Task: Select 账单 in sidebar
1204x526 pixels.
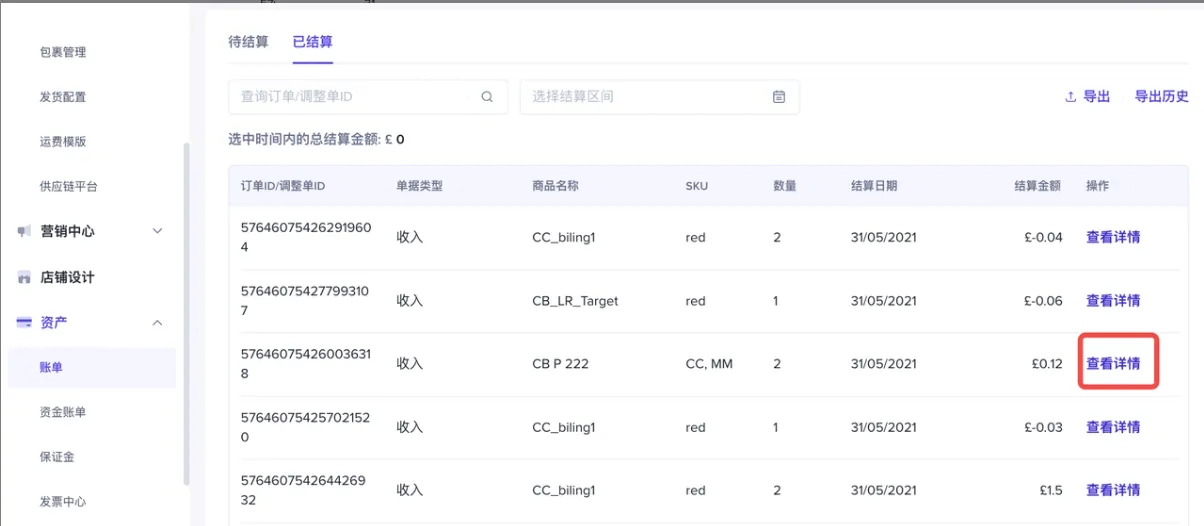Action: (92, 367)
